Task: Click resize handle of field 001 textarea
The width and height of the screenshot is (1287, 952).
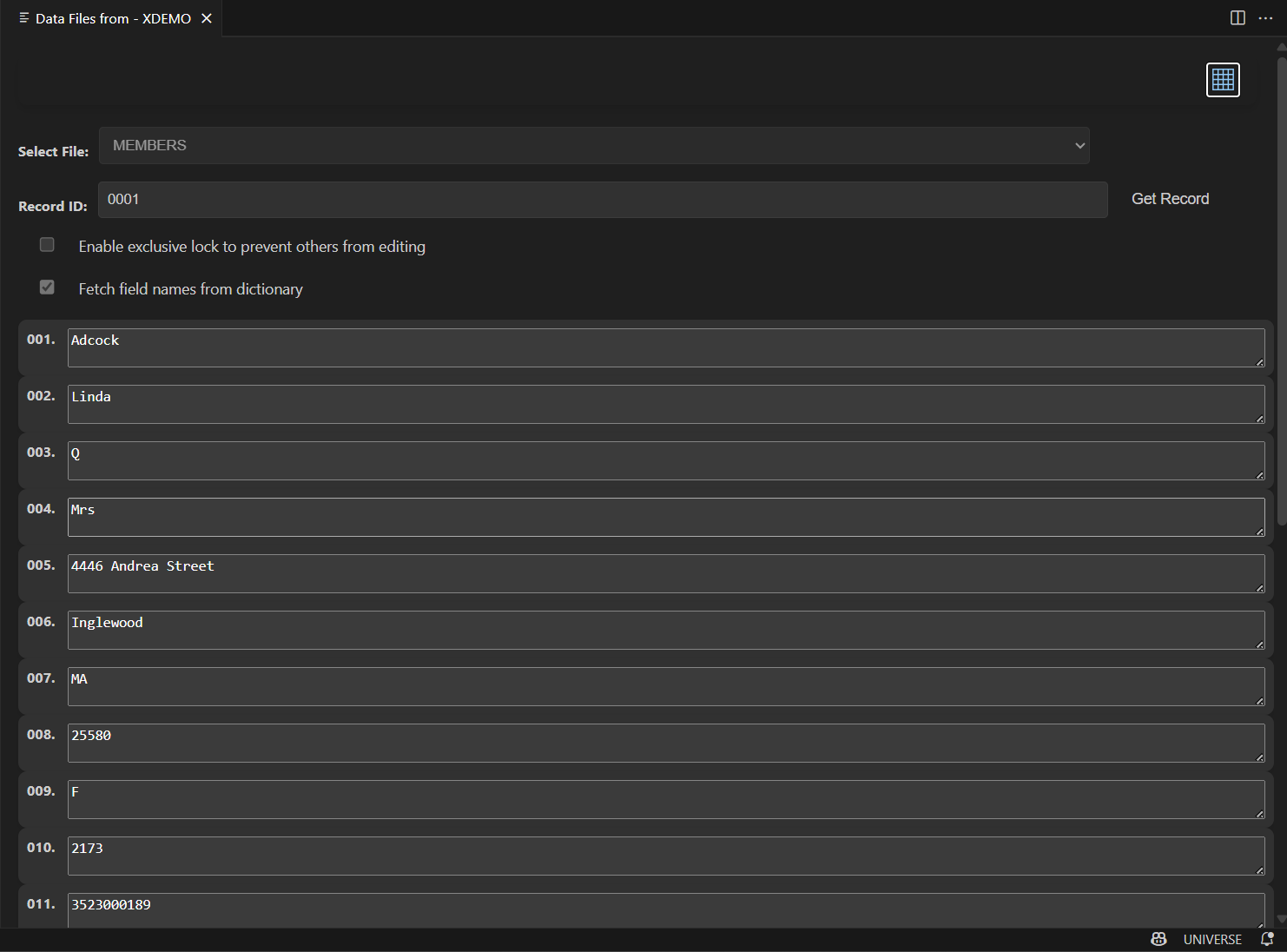Action: [x=1259, y=361]
